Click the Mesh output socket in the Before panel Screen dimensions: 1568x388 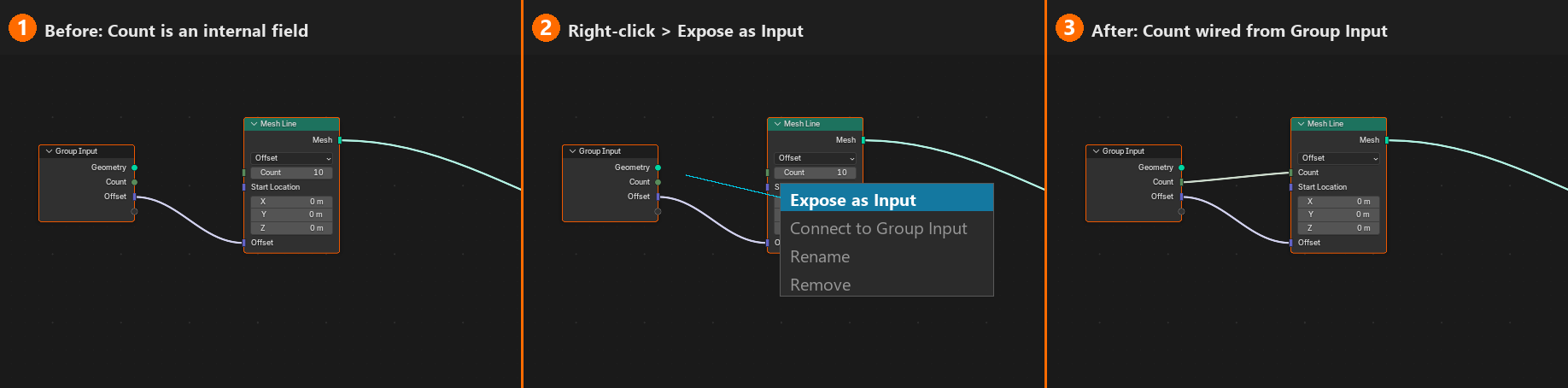340,140
